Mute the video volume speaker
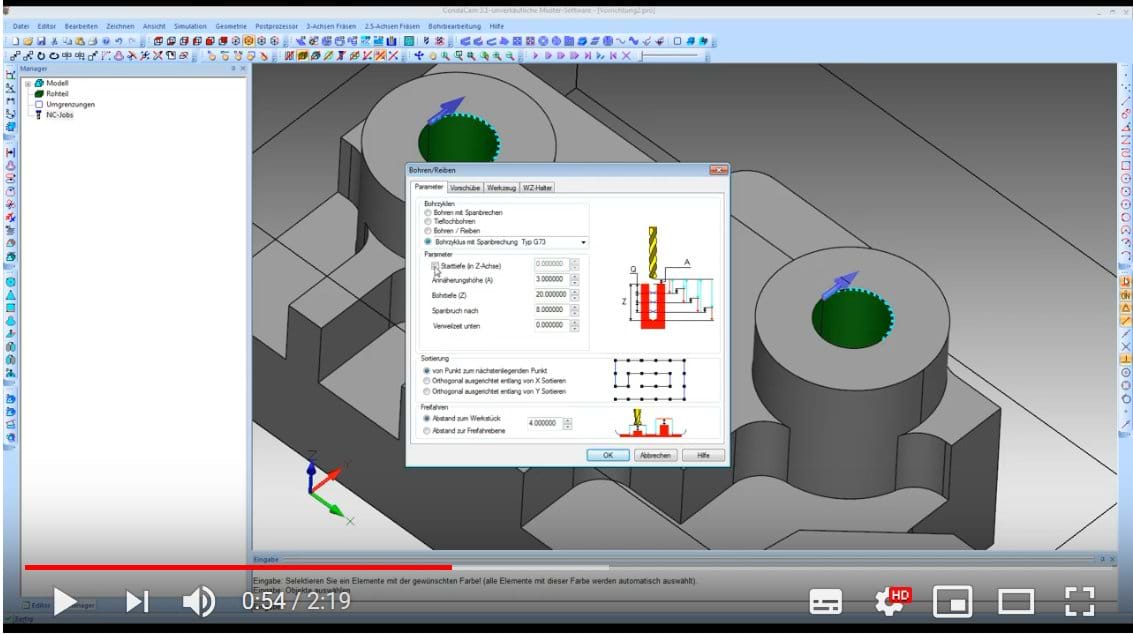This screenshot has width=1133, height=634. pos(199,601)
